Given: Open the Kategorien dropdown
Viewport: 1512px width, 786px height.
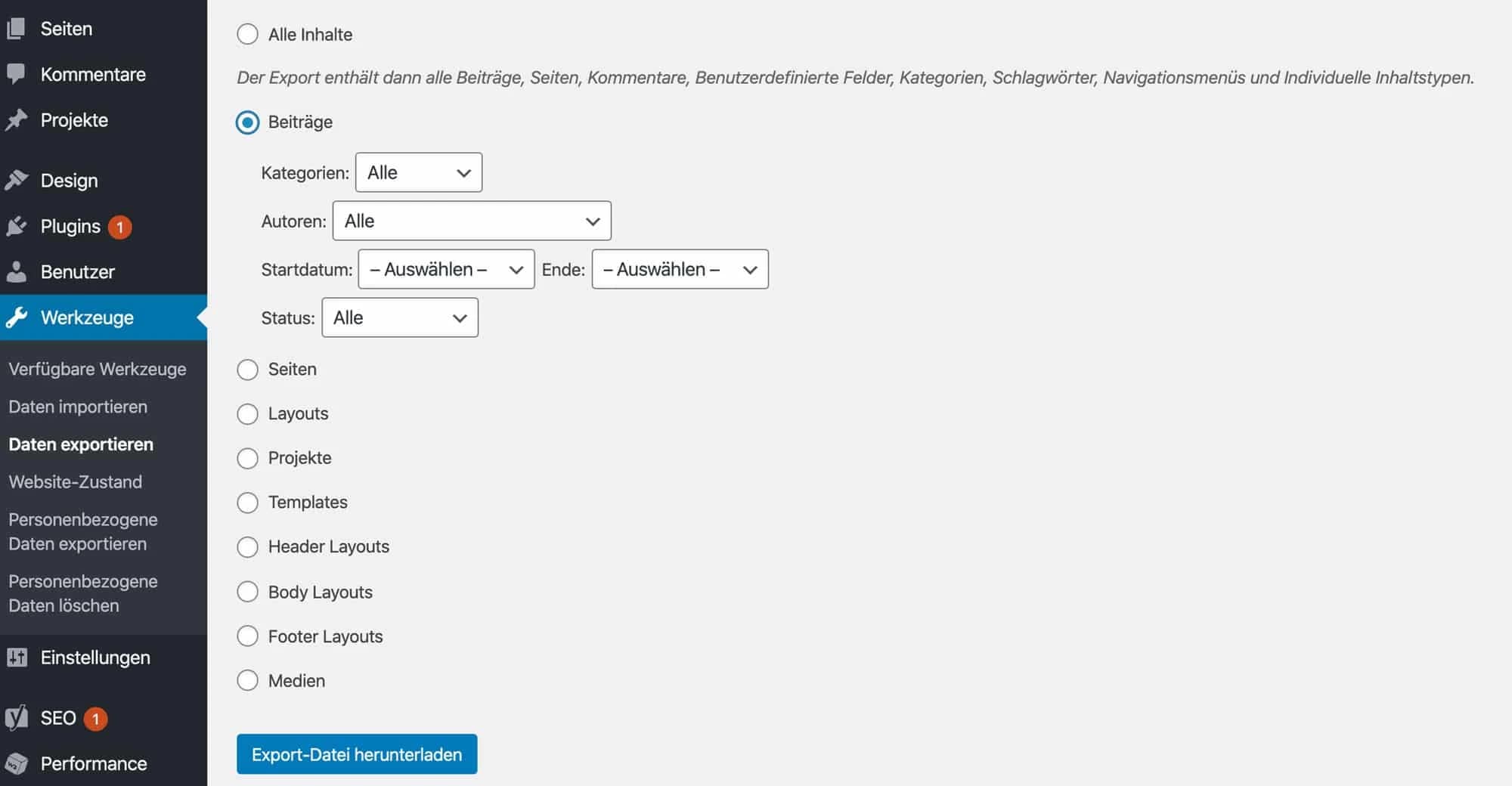Looking at the screenshot, I should point(419,172).
